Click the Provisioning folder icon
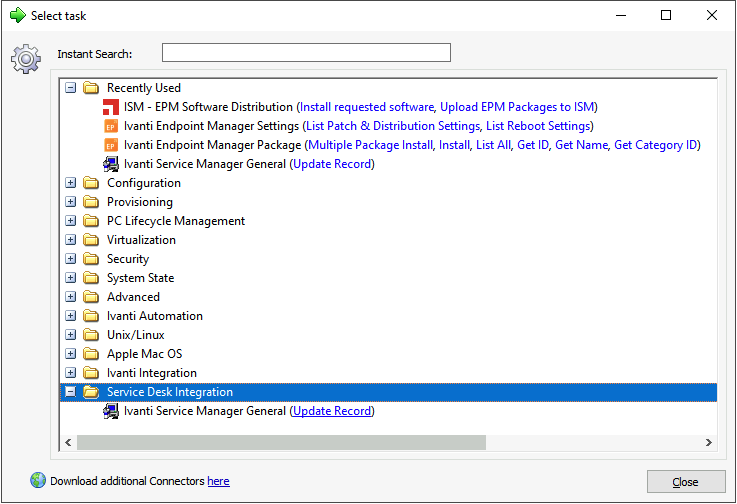 (x=91, y=202)
